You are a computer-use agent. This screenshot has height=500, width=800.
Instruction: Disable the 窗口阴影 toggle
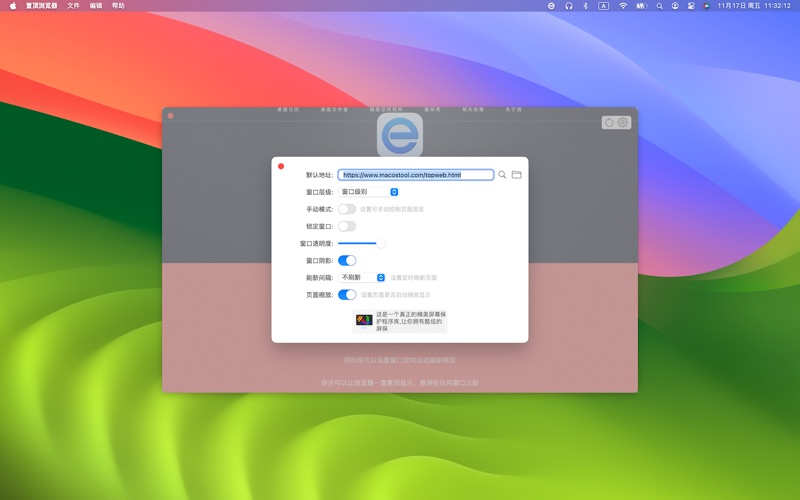[x=347, y=260]
